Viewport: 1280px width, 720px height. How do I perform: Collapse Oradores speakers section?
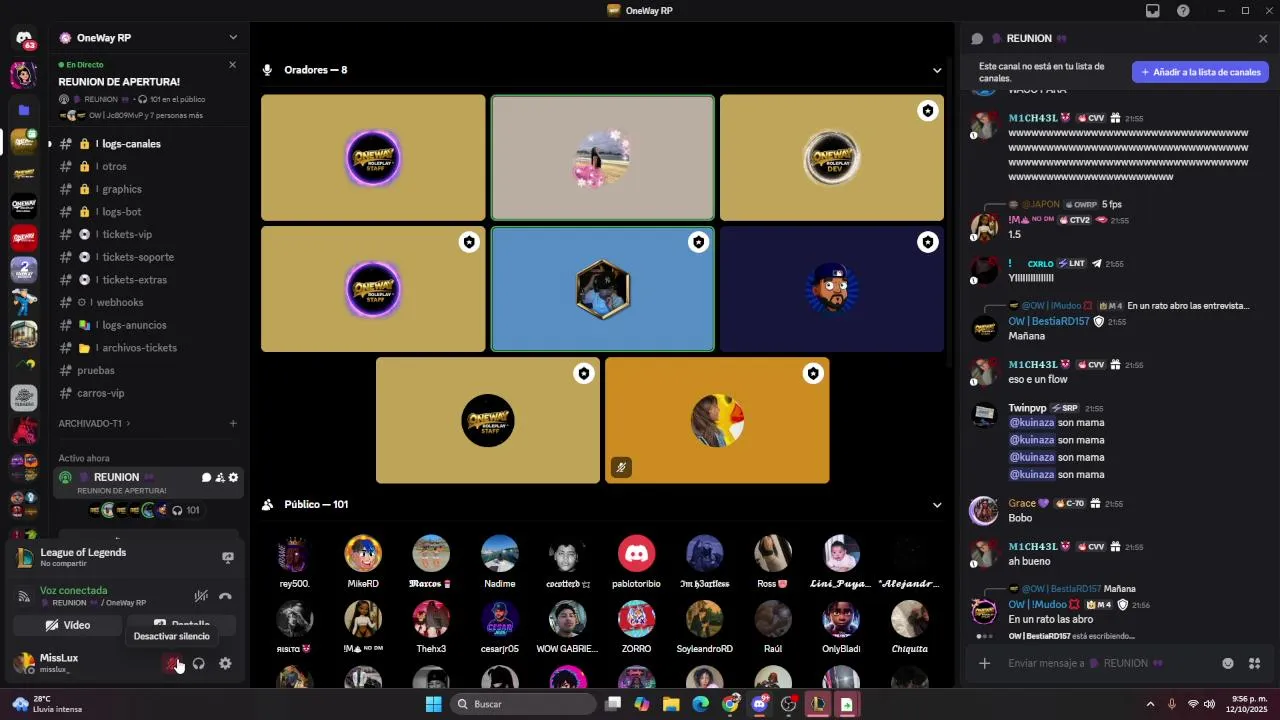pos(937,70)
